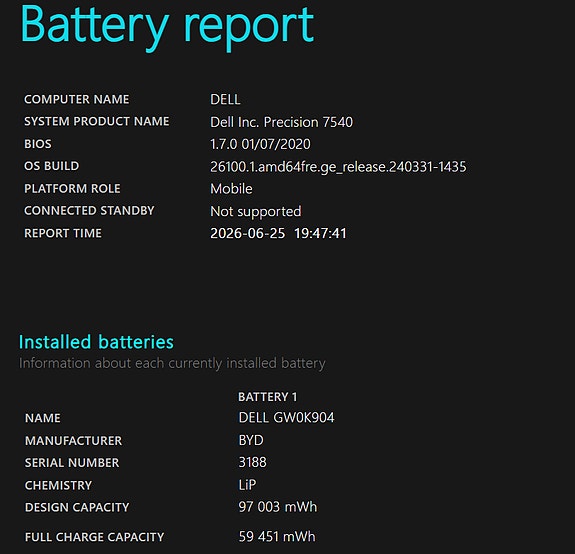Click the PLATFORM ROLE value Mobile
This screenshot has height=554, width=575.
[231, 189]
